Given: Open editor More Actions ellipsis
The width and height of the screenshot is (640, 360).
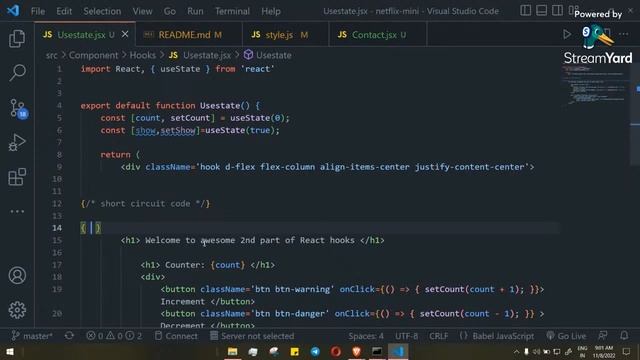Looking at the screenshot, I should pyautogui.click(x=623, y=34).
